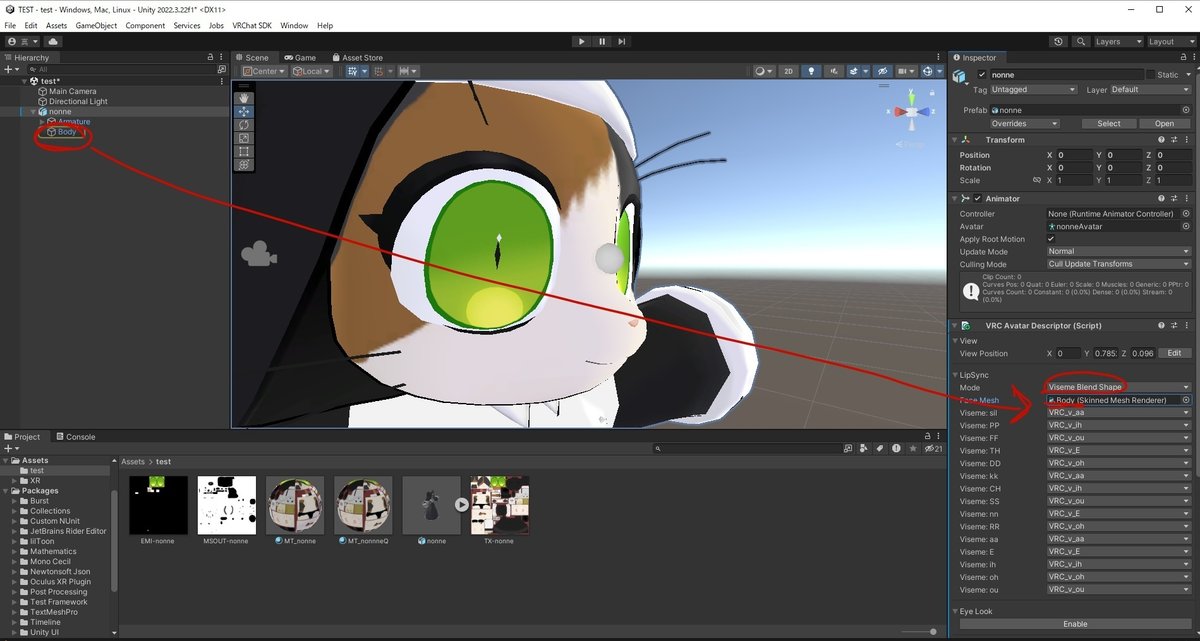Open the Update Mode dropdown
The height and width of the screenshot is (641, 1200).
(x=1119, y=252)
